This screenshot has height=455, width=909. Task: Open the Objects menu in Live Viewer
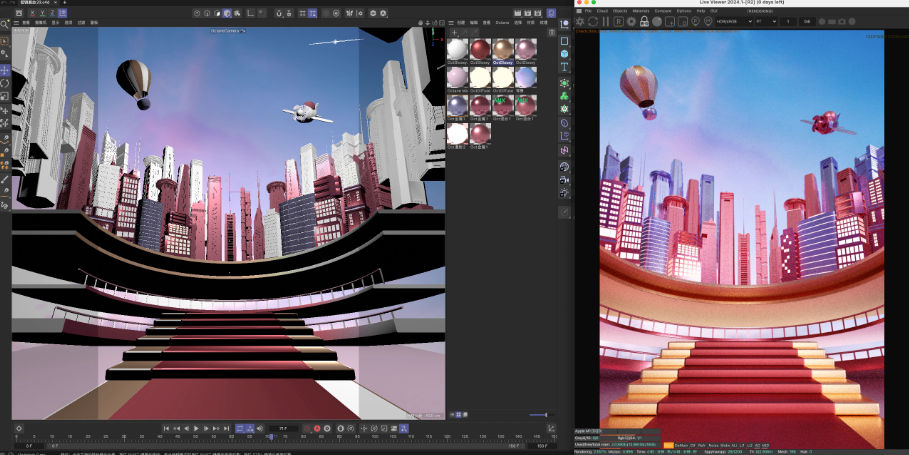(620, 11)
